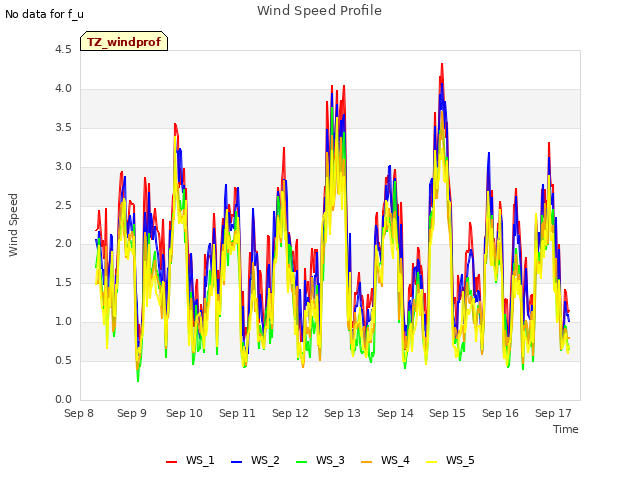This screenshot has height=480, width=640.
Task: Click the Sep 13 x-axis tick label
Action: click(x=342, y=413)
